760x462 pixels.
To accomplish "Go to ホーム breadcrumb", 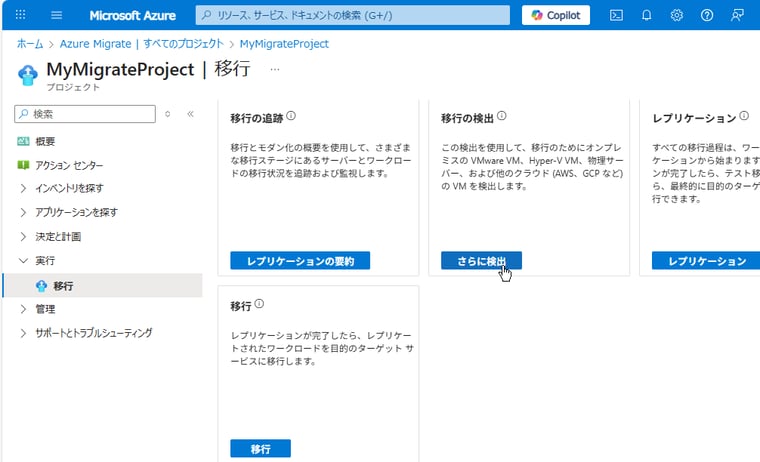I will pos(30,44).
